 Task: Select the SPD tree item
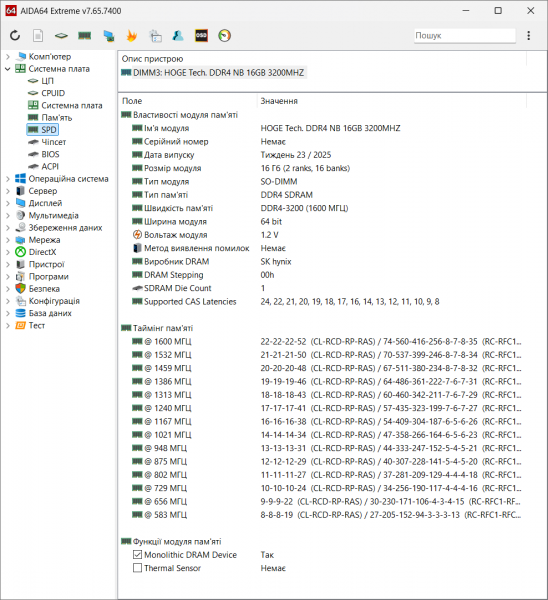tap(42, 130)
